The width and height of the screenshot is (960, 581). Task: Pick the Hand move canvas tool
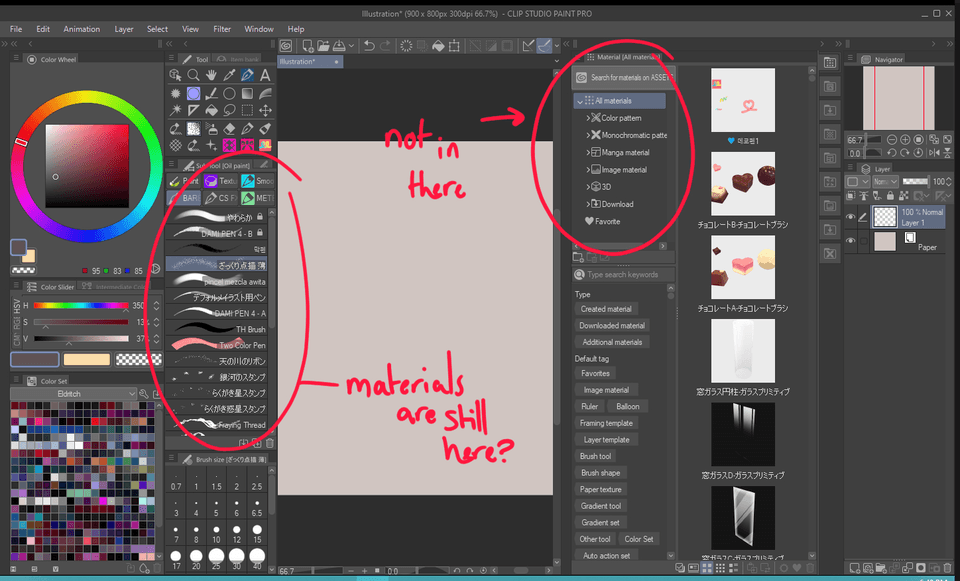tap(211, 75)
